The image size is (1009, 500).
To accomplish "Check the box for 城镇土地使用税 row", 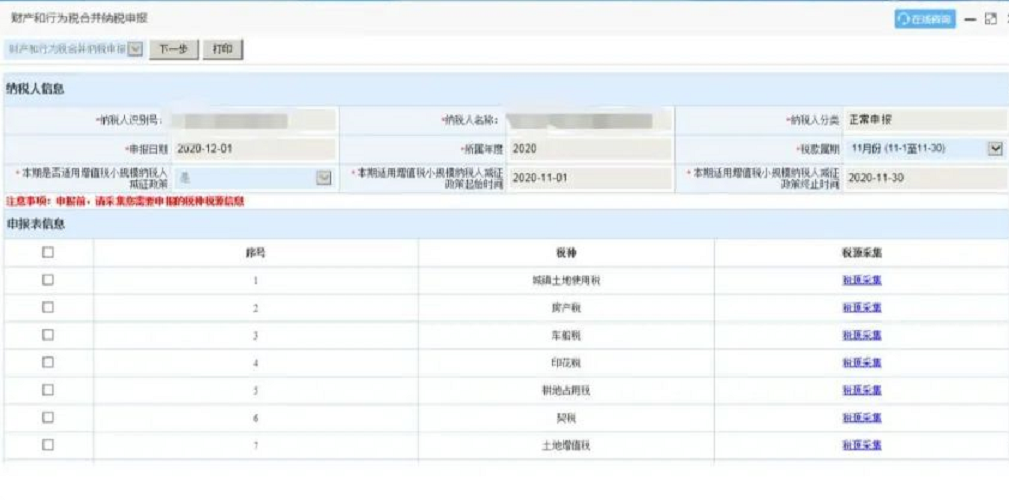I will (48, 280).
